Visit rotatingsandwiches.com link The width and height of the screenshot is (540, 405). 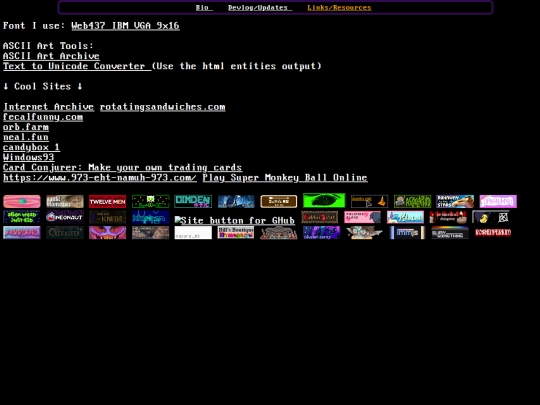(163, 107)
